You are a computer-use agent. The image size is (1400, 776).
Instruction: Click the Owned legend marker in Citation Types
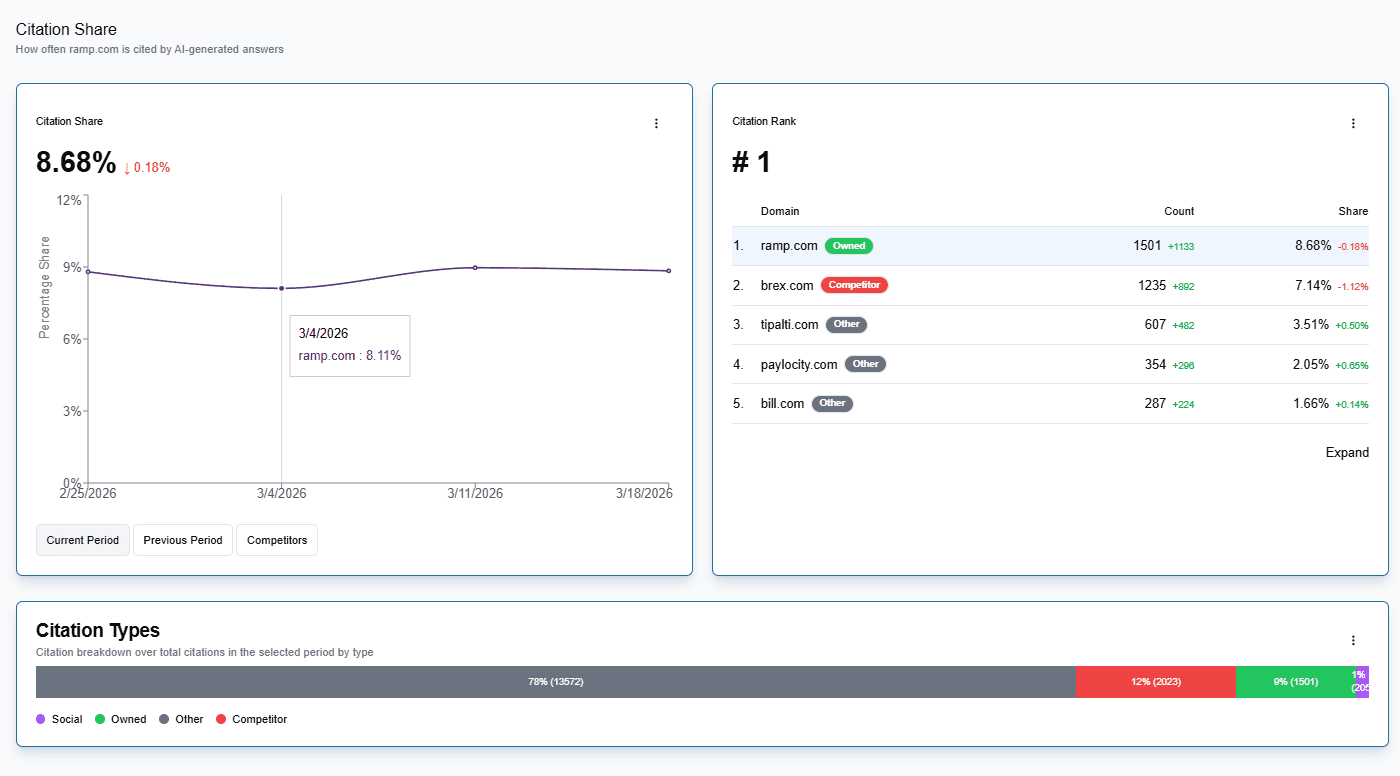pyautogui.click(x=100, y=719)
